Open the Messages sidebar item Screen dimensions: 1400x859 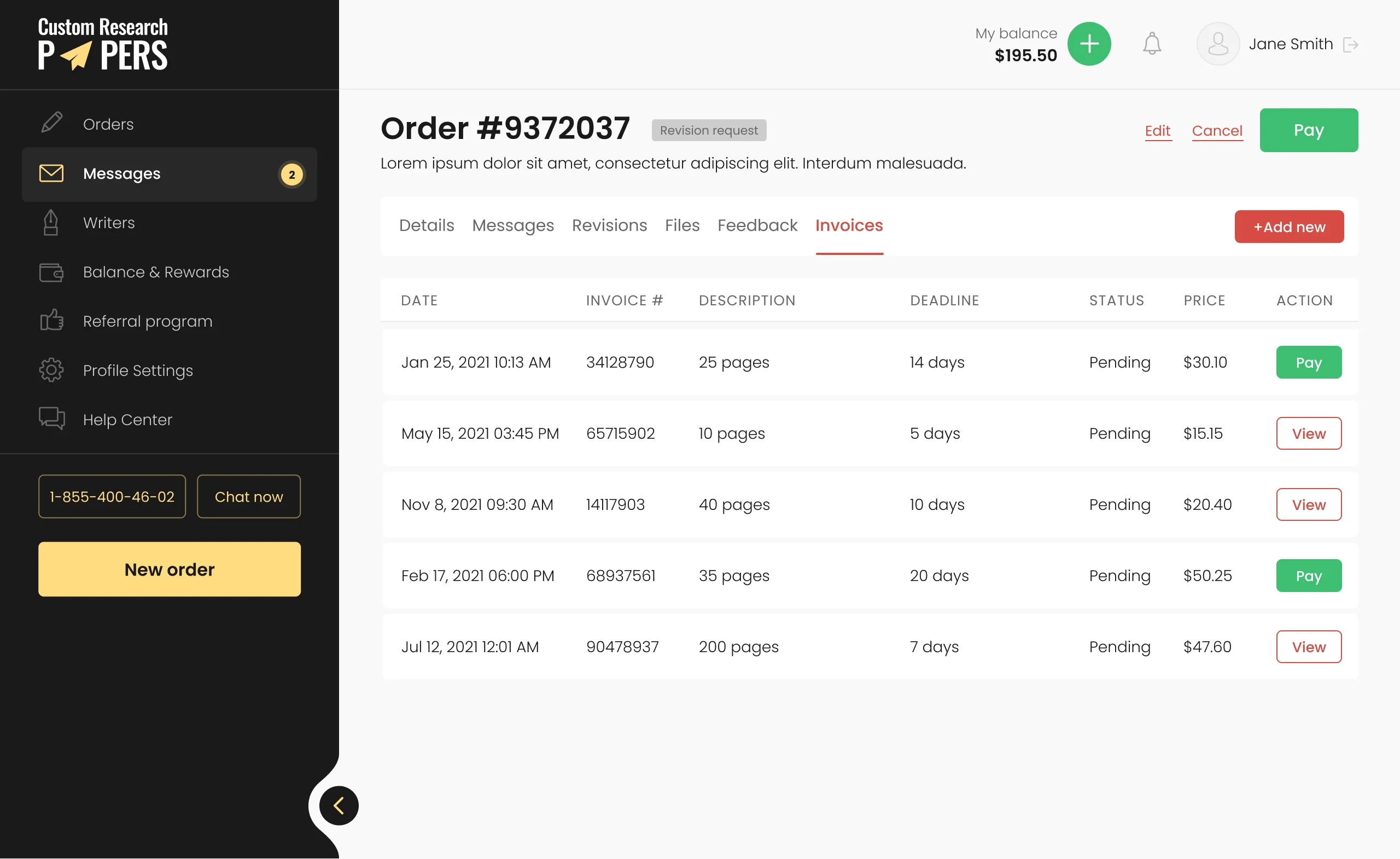click(170, 174)
